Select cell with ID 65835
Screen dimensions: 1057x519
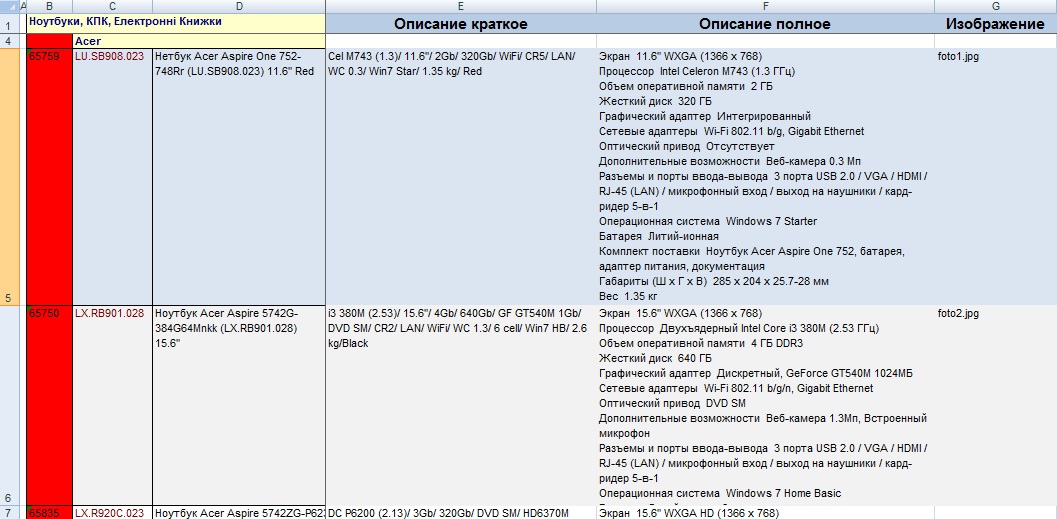(x=49, y=513)
